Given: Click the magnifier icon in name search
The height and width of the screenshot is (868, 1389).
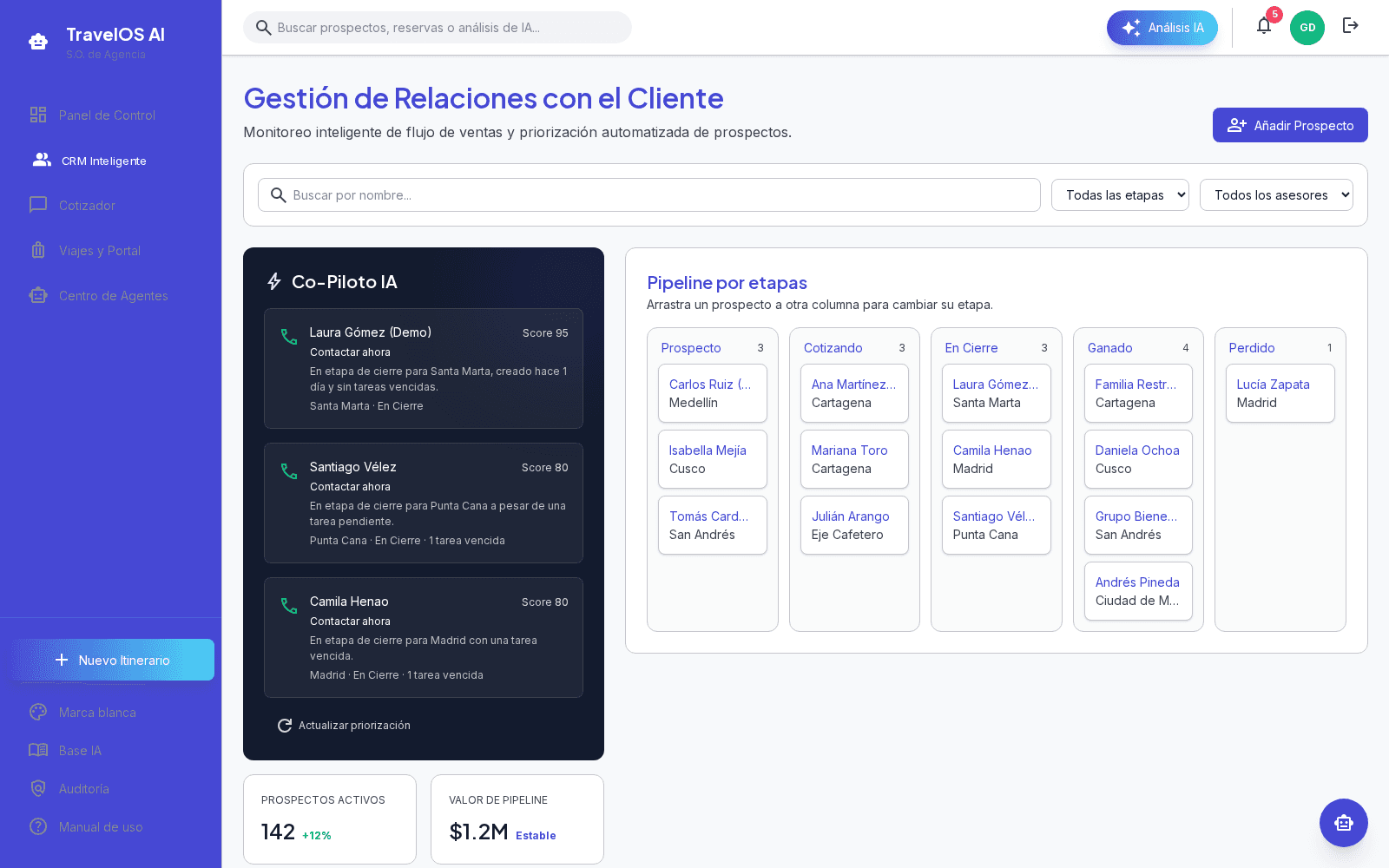Looking at the screenshot, I should (279, 195).
